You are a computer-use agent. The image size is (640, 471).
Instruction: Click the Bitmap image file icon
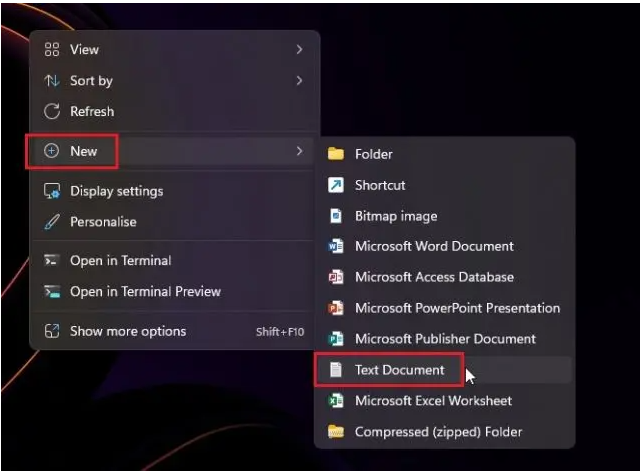(x=336, y=216)
